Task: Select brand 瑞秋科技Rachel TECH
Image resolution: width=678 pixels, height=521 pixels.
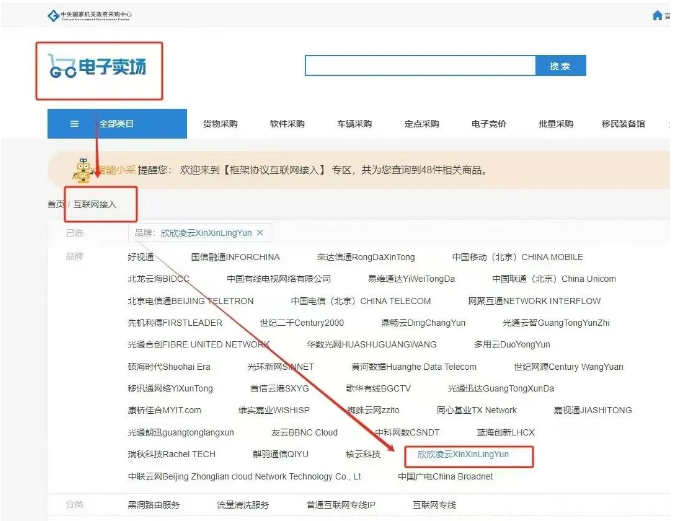Action: 172,454
